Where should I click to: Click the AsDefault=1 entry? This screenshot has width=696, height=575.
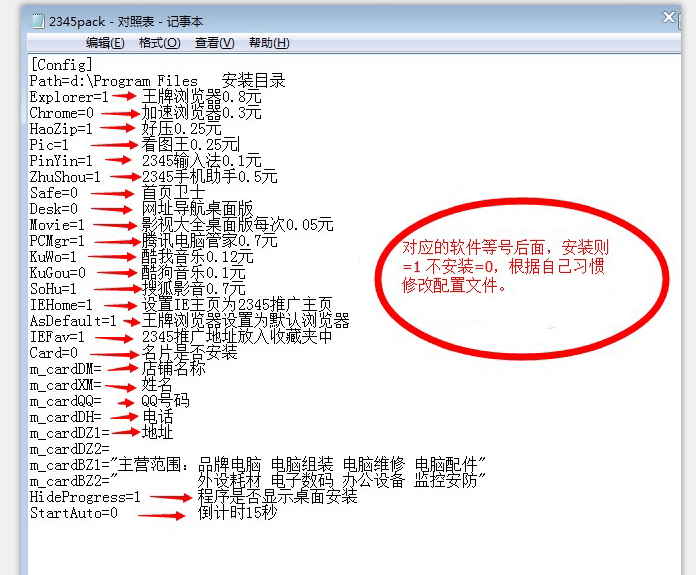[x=73, y=321]
